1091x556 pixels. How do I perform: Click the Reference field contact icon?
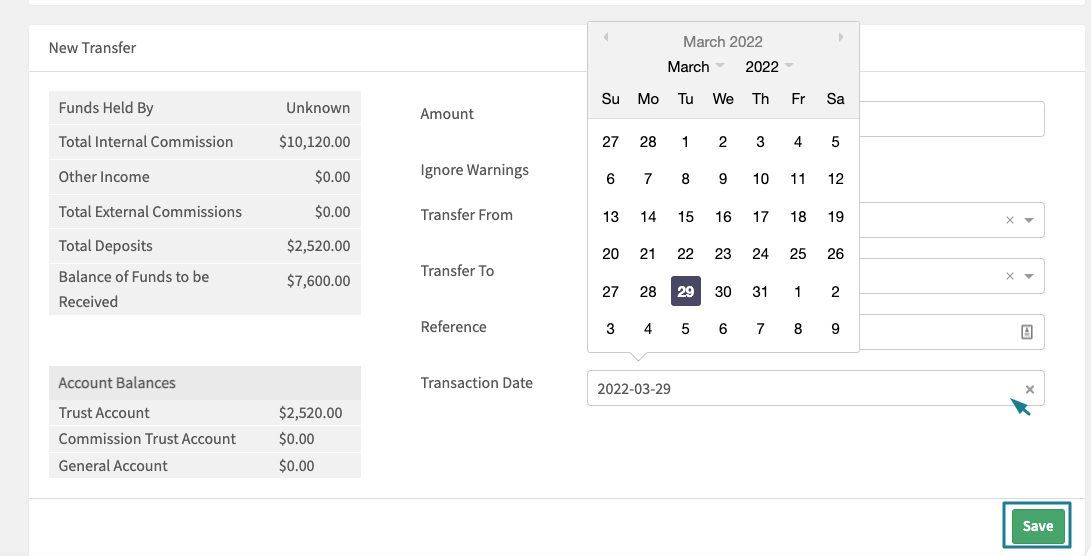pos(1027,332)
